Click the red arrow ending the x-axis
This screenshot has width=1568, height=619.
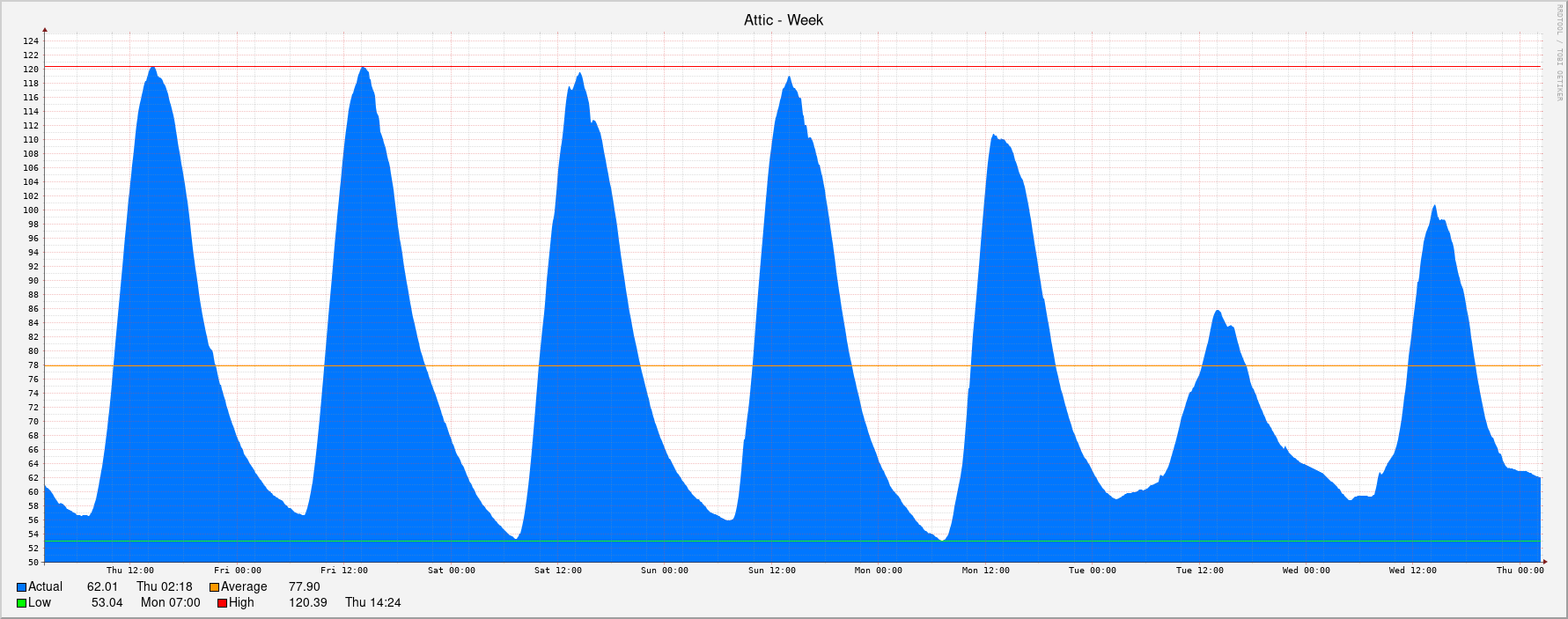coord(1544,562)
